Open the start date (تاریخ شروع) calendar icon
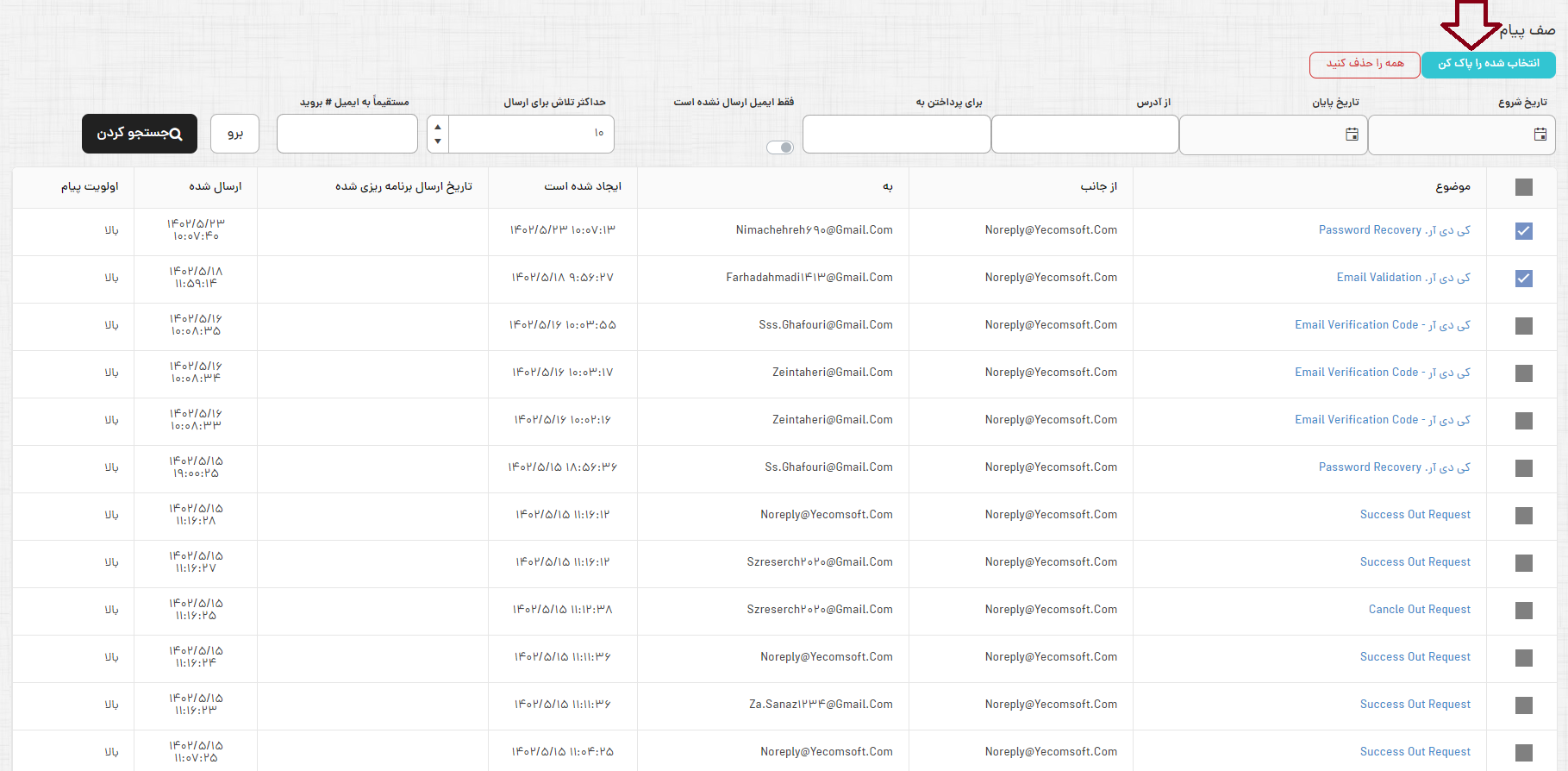 (x=1540, y=135)
